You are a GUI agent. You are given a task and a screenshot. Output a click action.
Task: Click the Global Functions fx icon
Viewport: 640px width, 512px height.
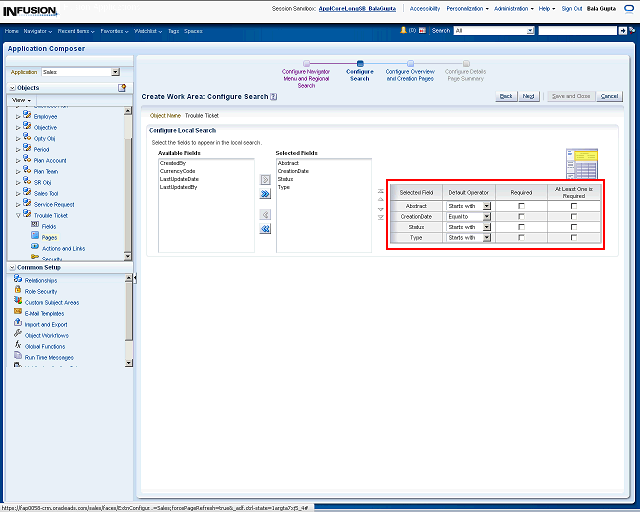coord(18,346)
